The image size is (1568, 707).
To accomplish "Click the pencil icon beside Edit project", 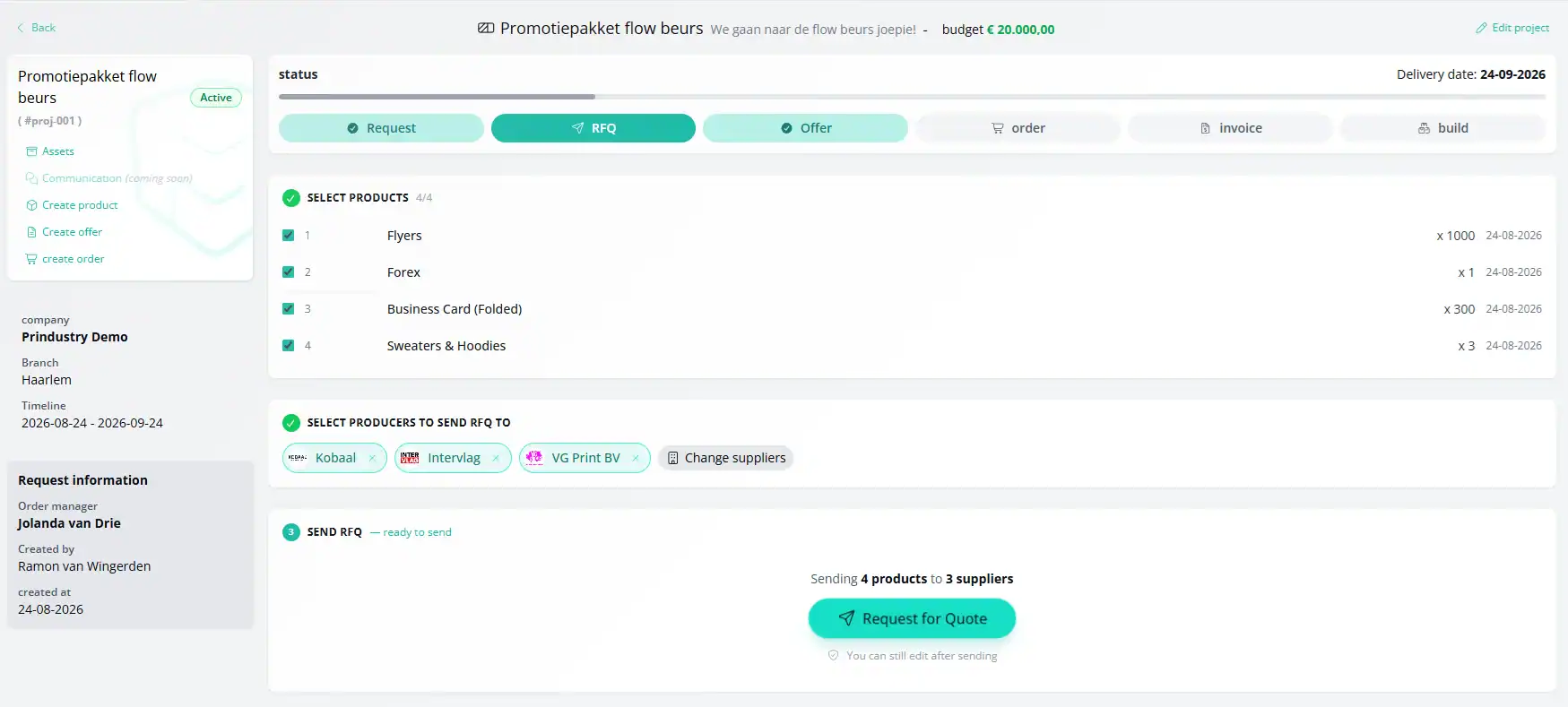I will pos(1481,28).
